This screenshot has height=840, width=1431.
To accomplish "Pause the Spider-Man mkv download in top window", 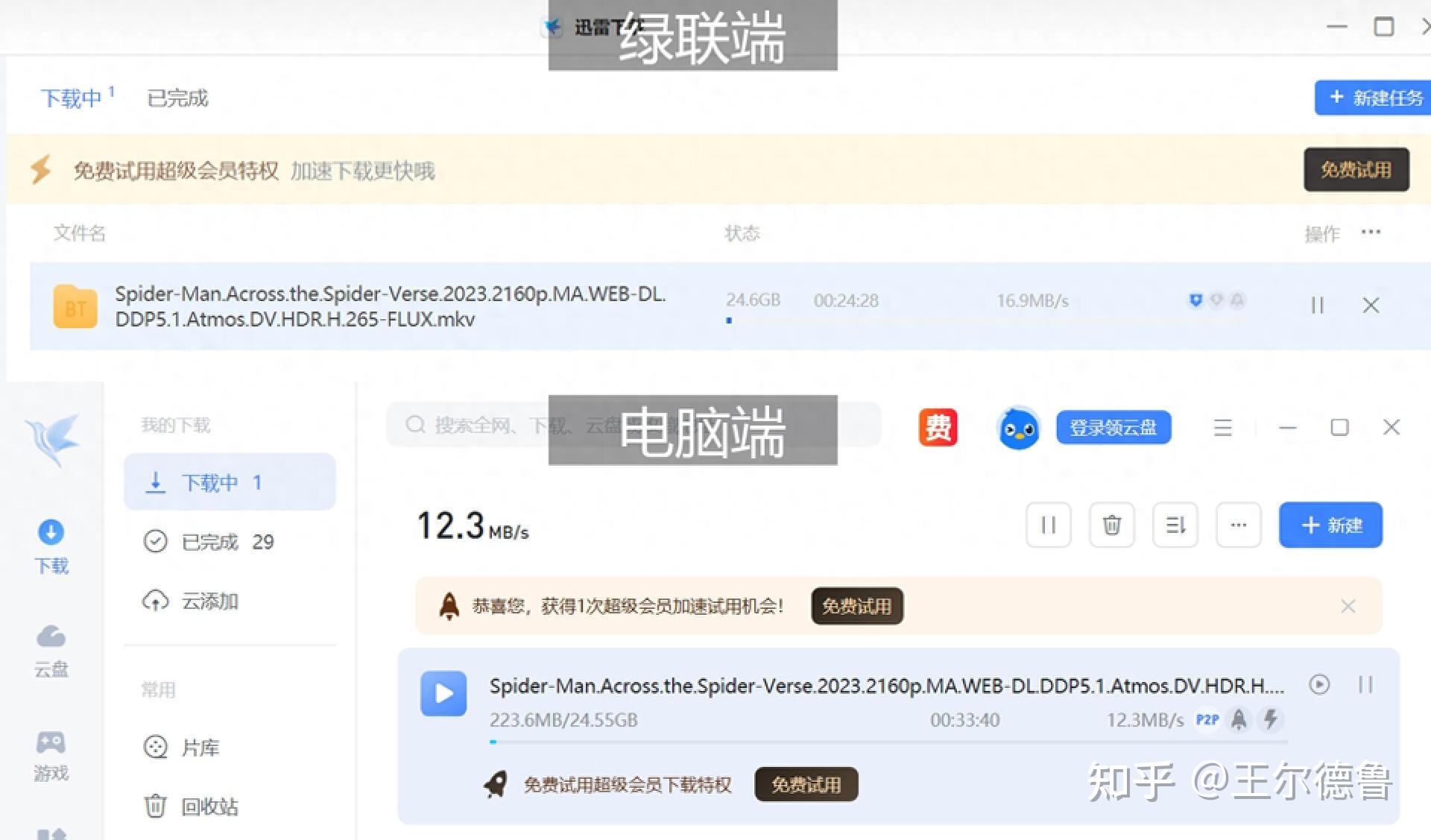I will [x=1317, y=305].
